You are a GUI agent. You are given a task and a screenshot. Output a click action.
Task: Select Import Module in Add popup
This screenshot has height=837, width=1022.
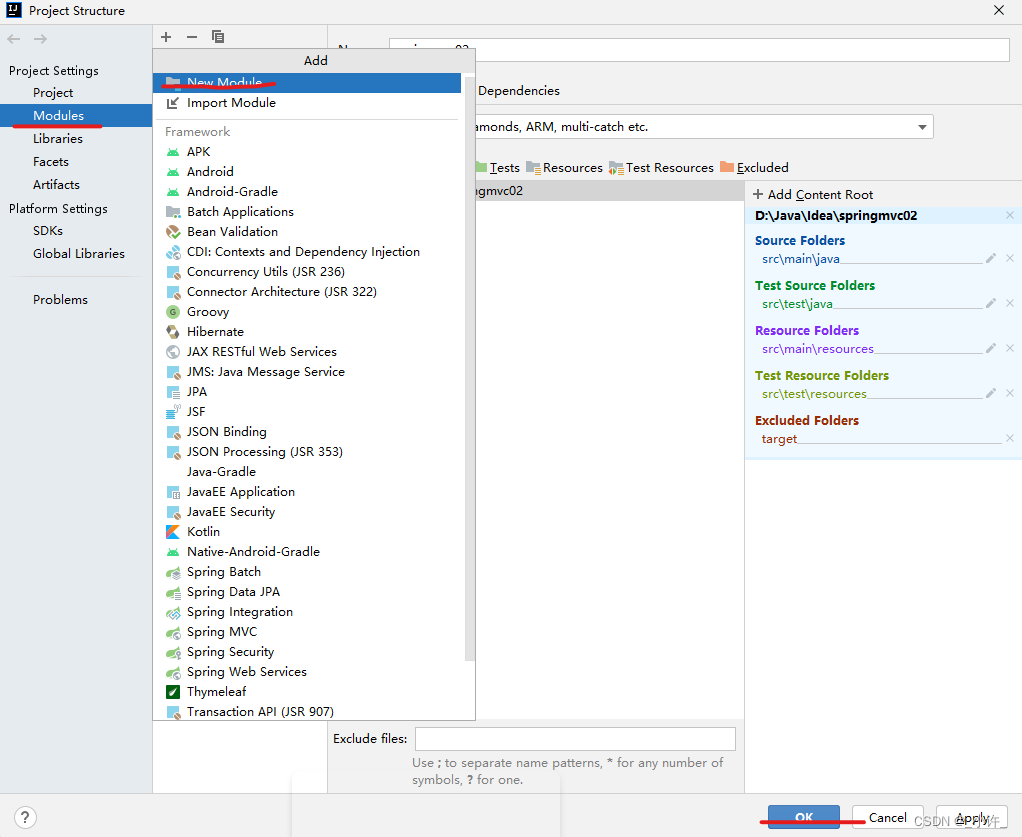click(x=306, y=103)
